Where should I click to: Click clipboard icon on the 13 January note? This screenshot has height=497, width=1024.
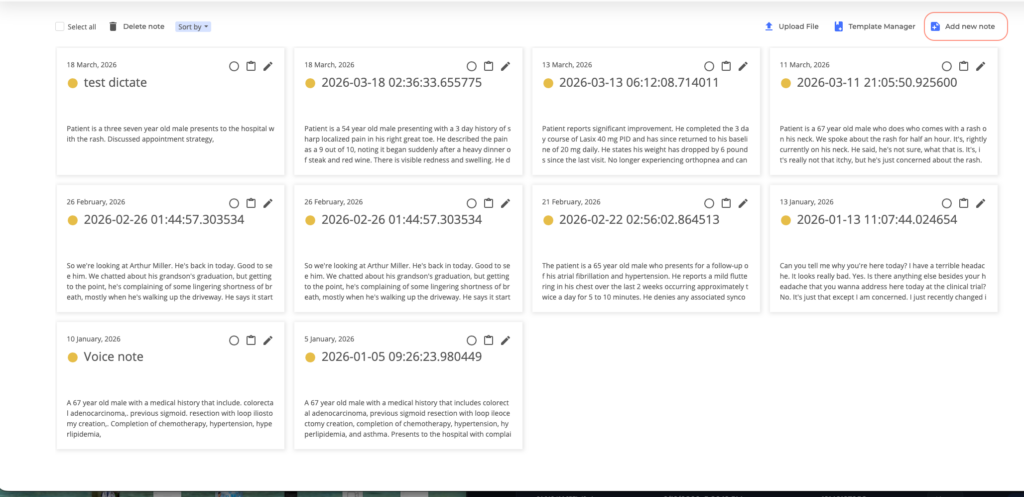(963, 203)
